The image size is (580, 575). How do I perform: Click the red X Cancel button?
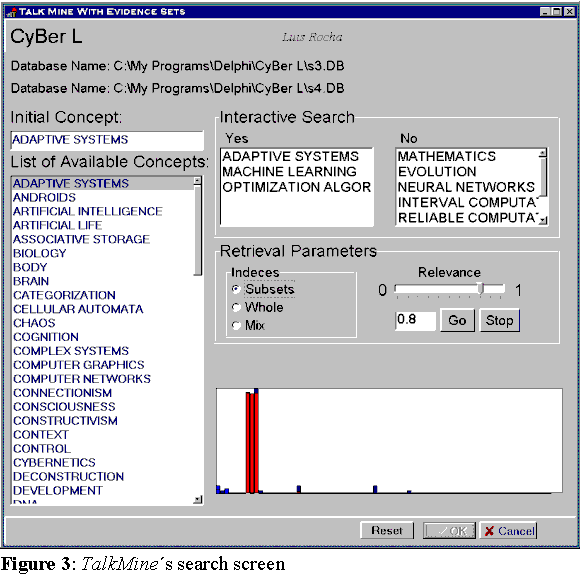(509, 531)
